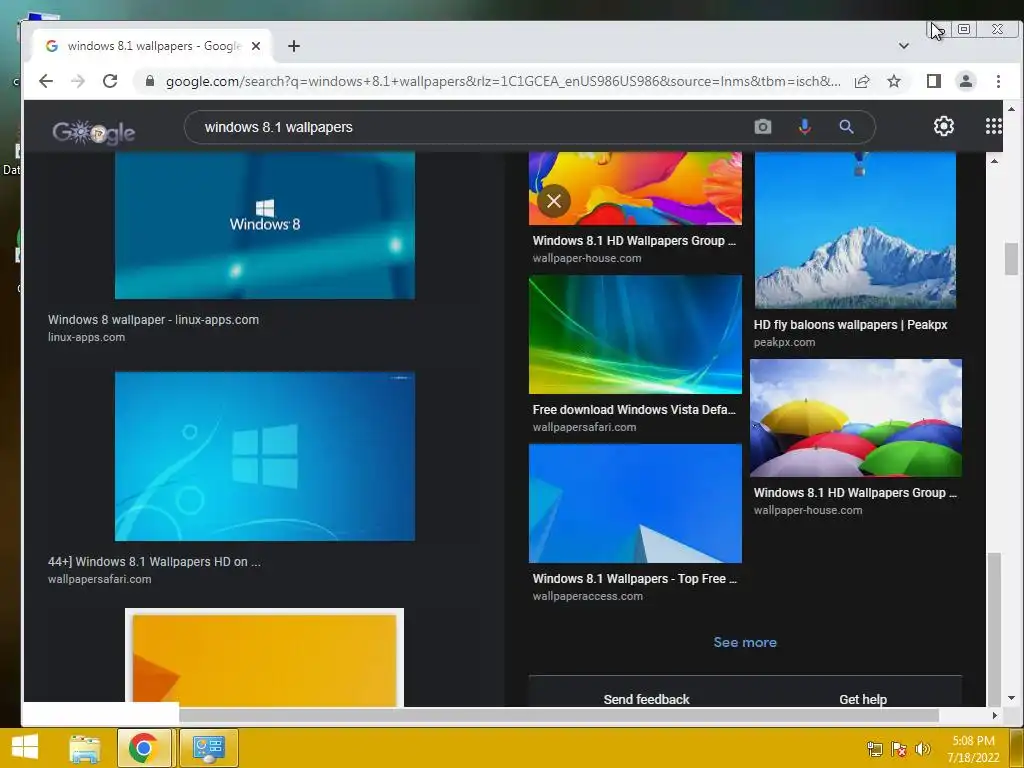Viewport: 1024px width, 768px height.
Task: Click the volume speaker tray icon
Action: pyautogui.click(x=923, y=749)
